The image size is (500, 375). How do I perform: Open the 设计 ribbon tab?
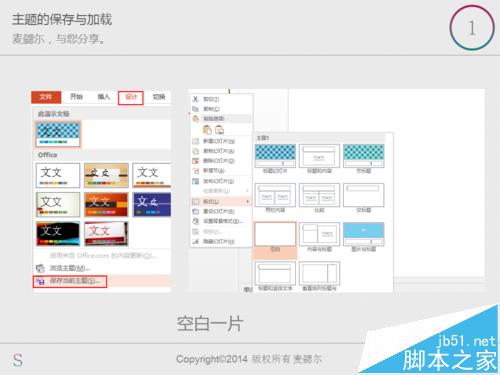pyautogui.click(x=131, y=97)
